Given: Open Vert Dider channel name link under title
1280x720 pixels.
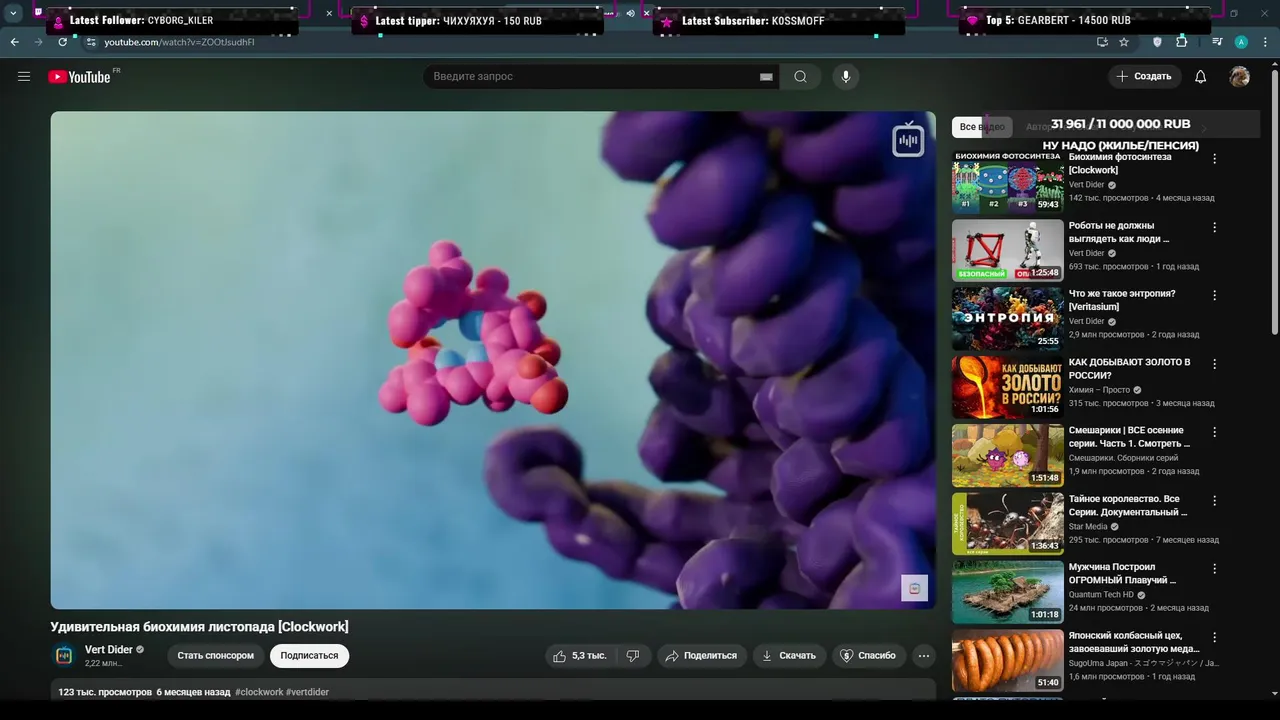Looking at the screenshot, I should [109, 649].
